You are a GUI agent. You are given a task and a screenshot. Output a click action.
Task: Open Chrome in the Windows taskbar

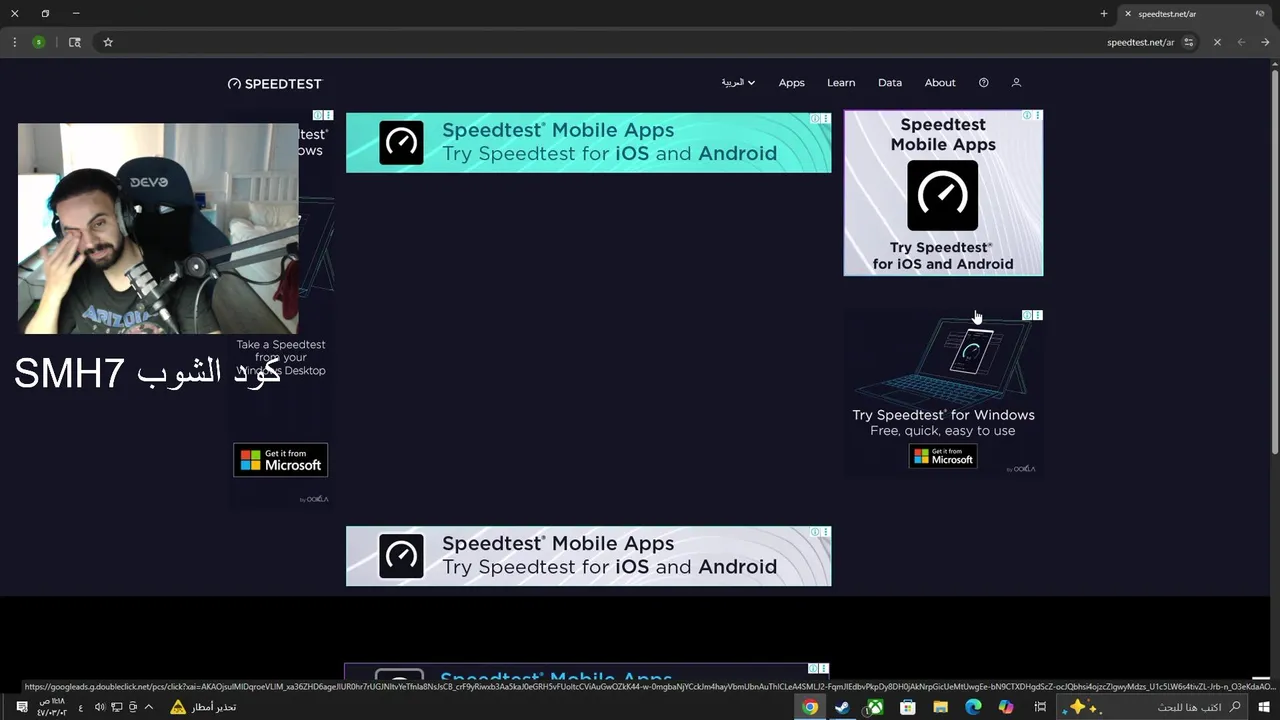pos(810,707)
